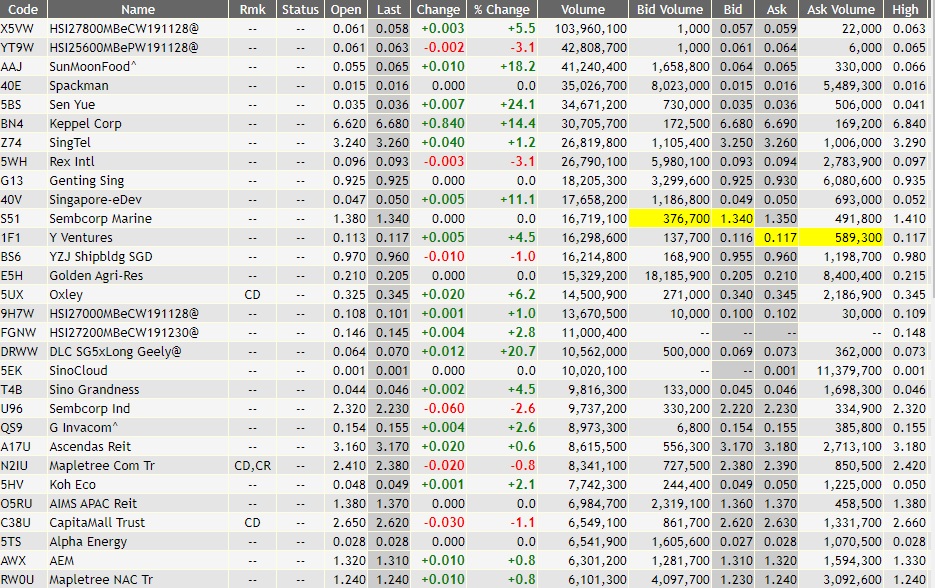Viewport: 935px width, 588px height.
Task: Select the Ascendas Reit stock name
Action: point(90,447)
